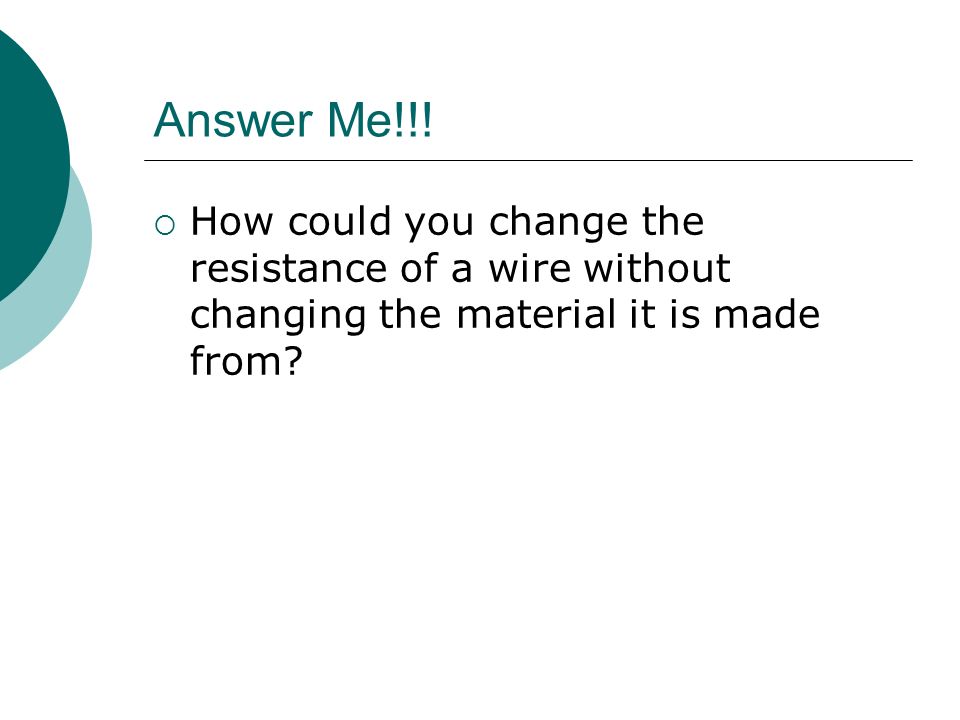The image size is (960, 720).
Task: Click the word "changing" in the third line
Action: tap(278, 317)
